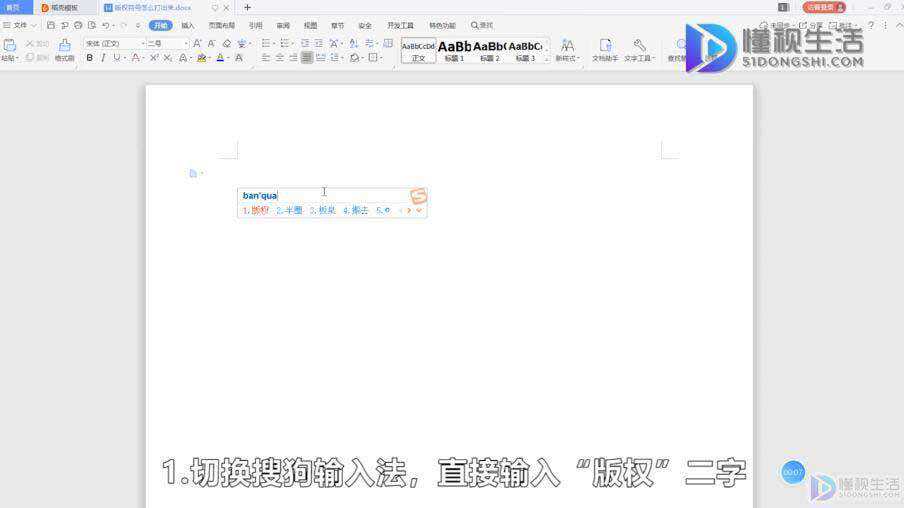Select the 标题 1 heading style
904x508 pixels.
pos(454,51)
